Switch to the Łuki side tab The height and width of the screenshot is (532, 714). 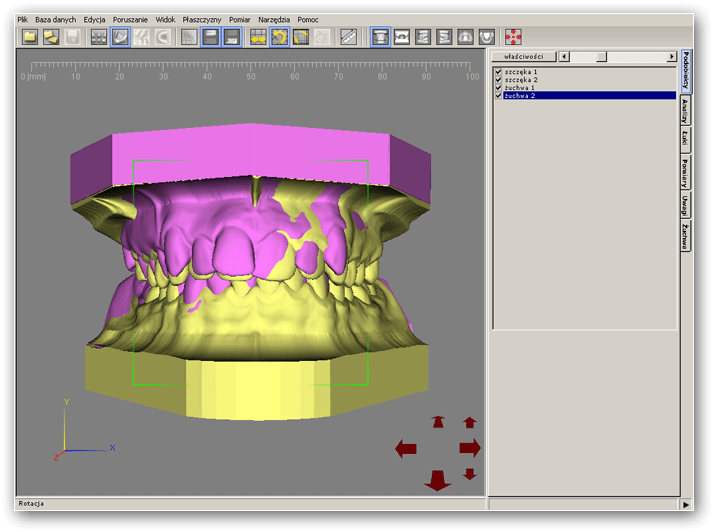tap(685, 138)
